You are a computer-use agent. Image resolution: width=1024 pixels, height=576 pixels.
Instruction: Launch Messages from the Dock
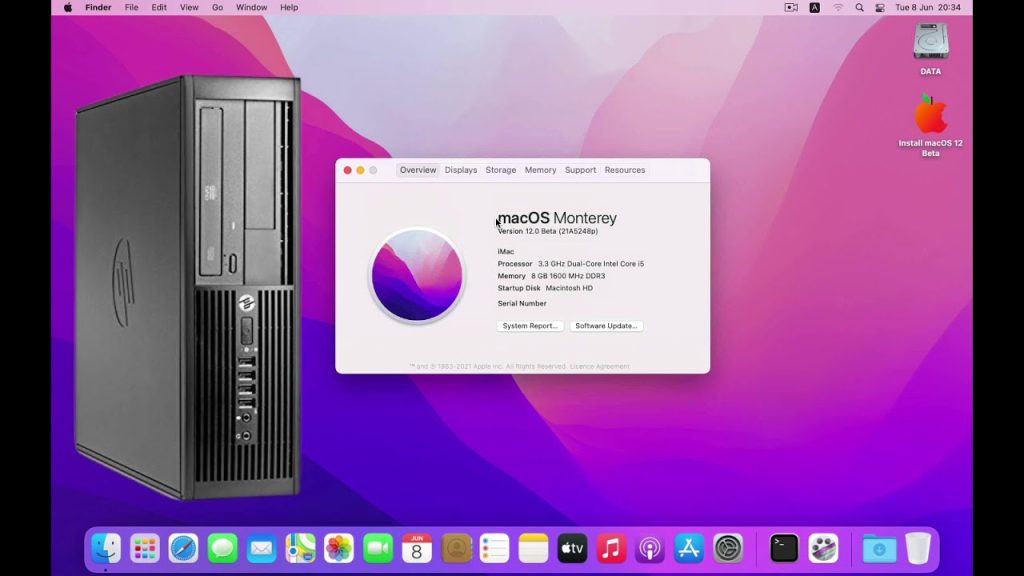[x=222, y=548]
